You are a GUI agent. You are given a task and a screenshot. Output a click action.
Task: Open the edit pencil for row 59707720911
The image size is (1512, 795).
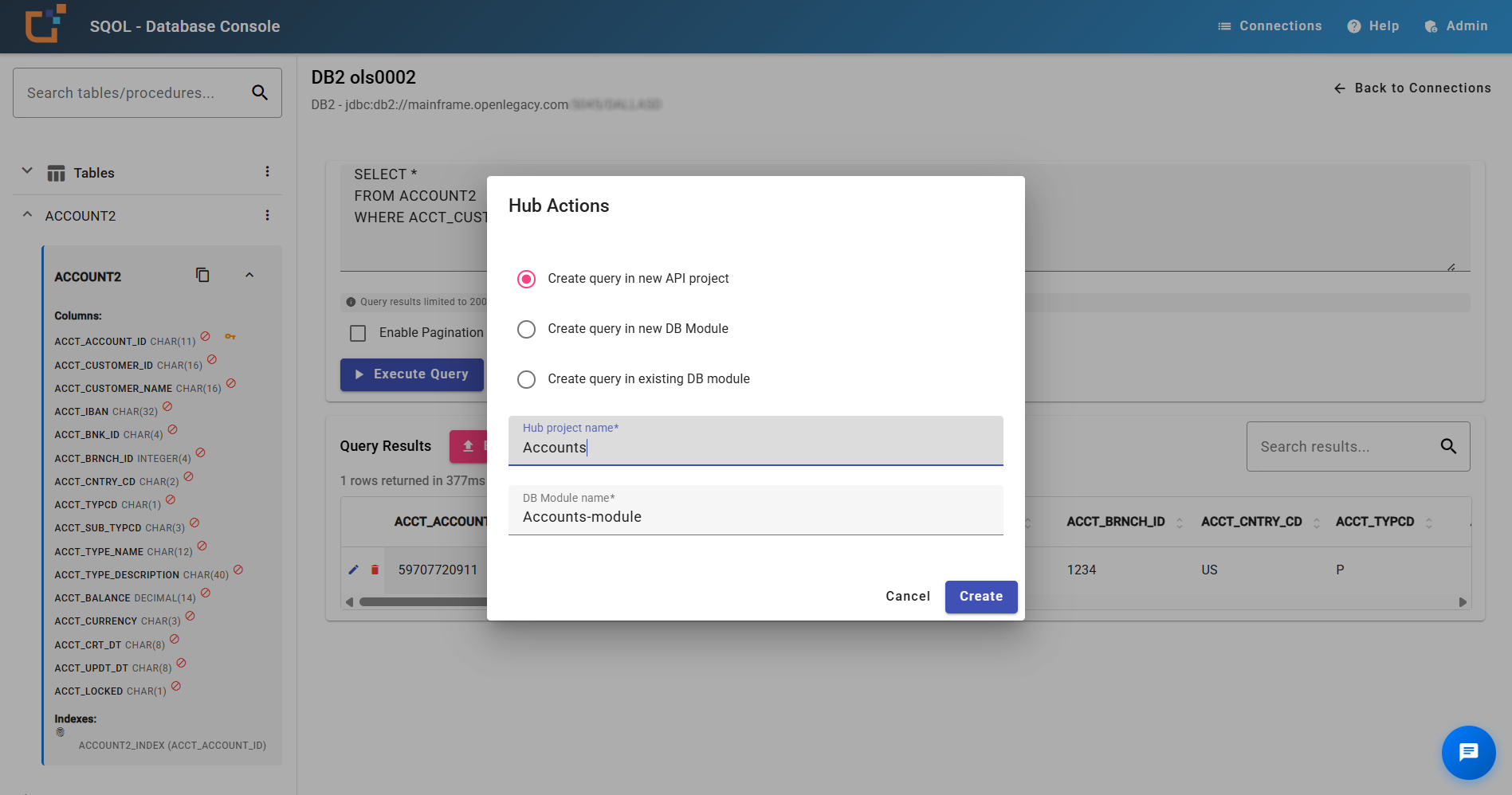pyautogui.click(x=353, y=570)
